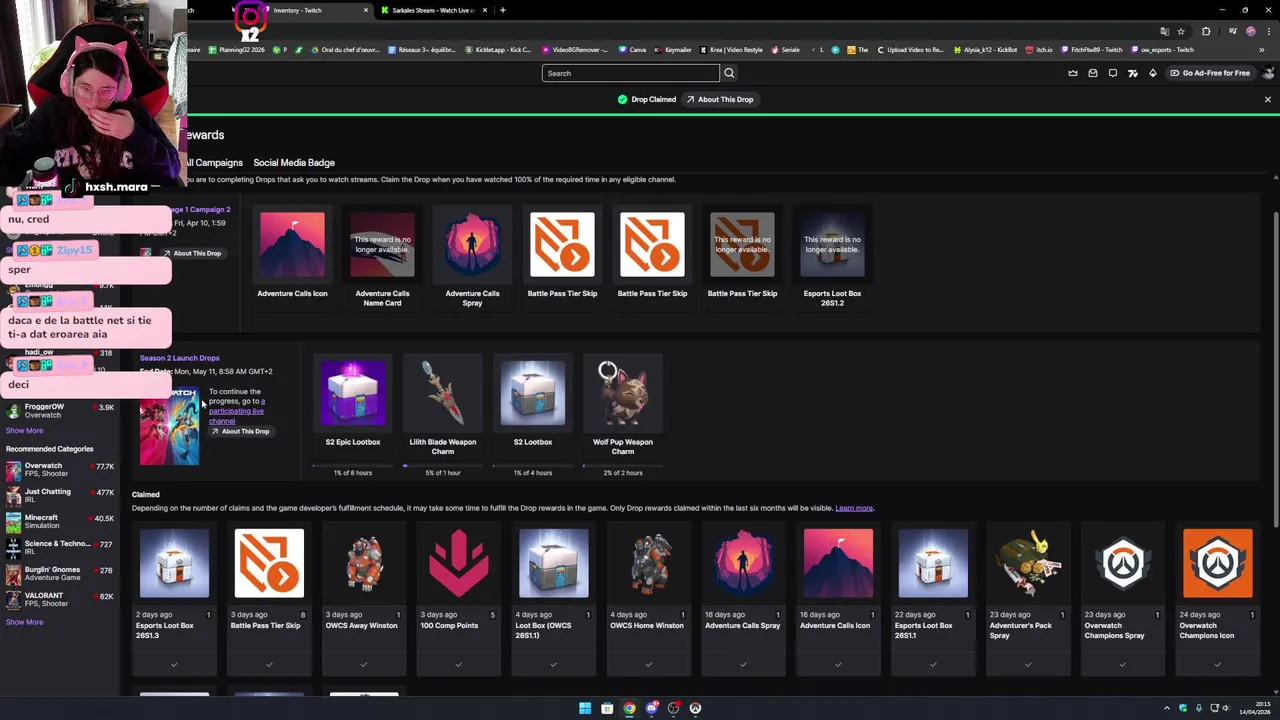This screenshot has height=720, width=1280.
Task: Open itch.io bookmark
Action: point(1039,50)
